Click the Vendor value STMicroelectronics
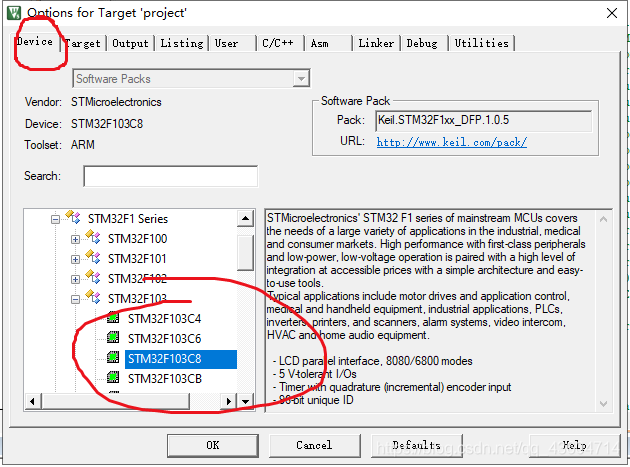 [116, 102]
